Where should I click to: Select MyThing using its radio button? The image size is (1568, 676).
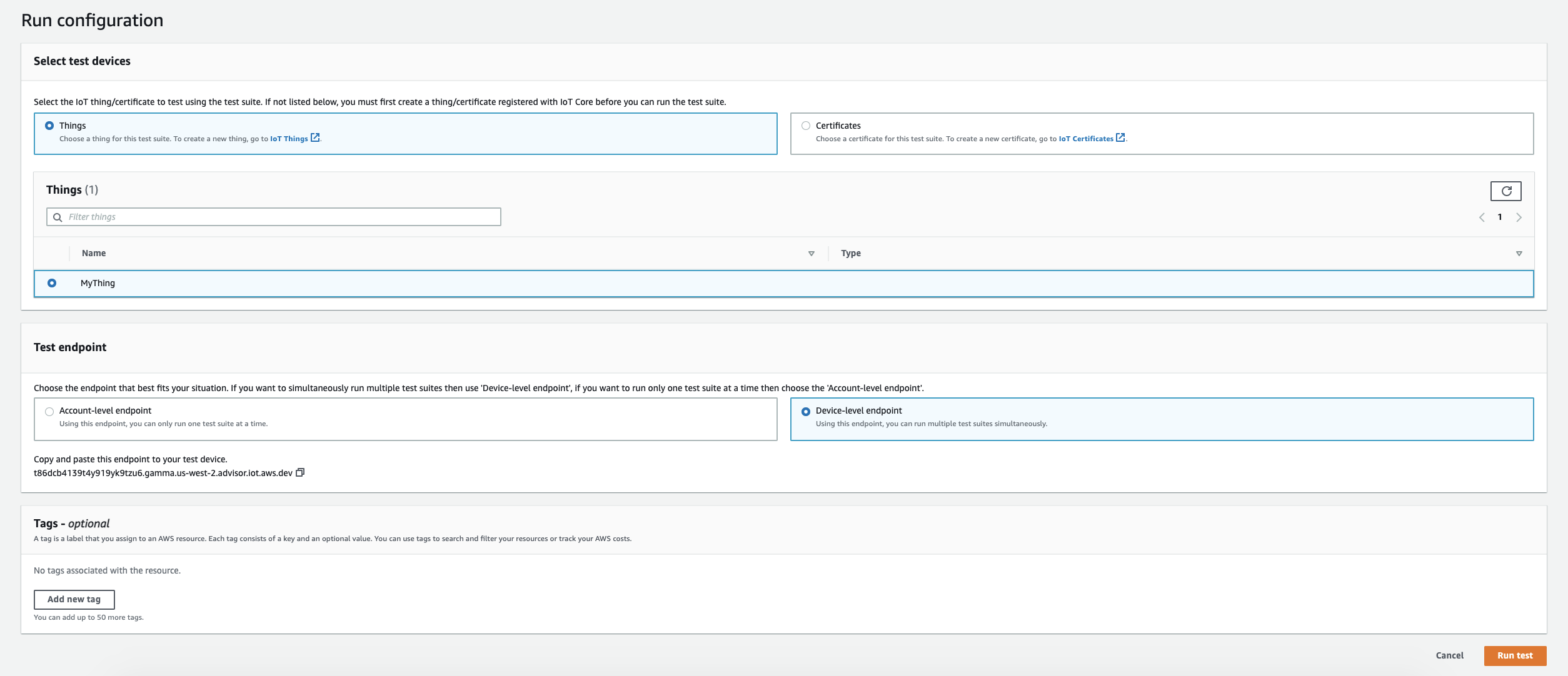tap(52, 282)
